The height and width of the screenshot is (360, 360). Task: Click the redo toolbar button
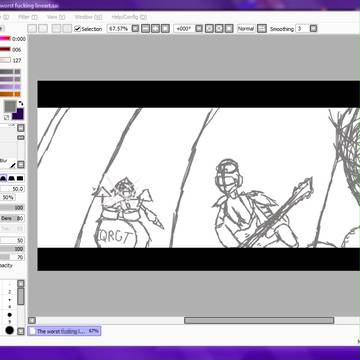point(43,29)
